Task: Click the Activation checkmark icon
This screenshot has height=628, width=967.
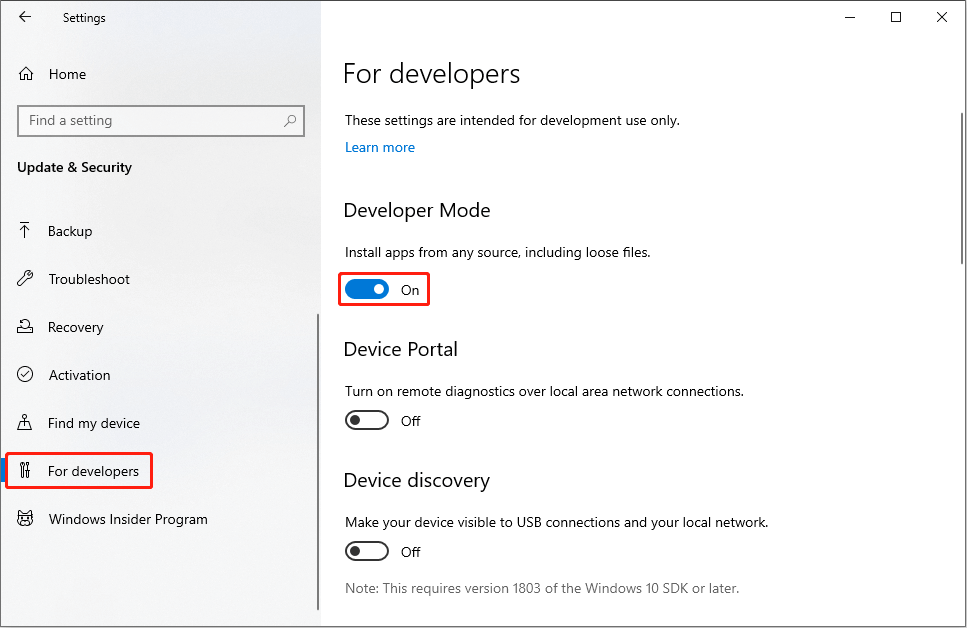Action: pos(25,375)
